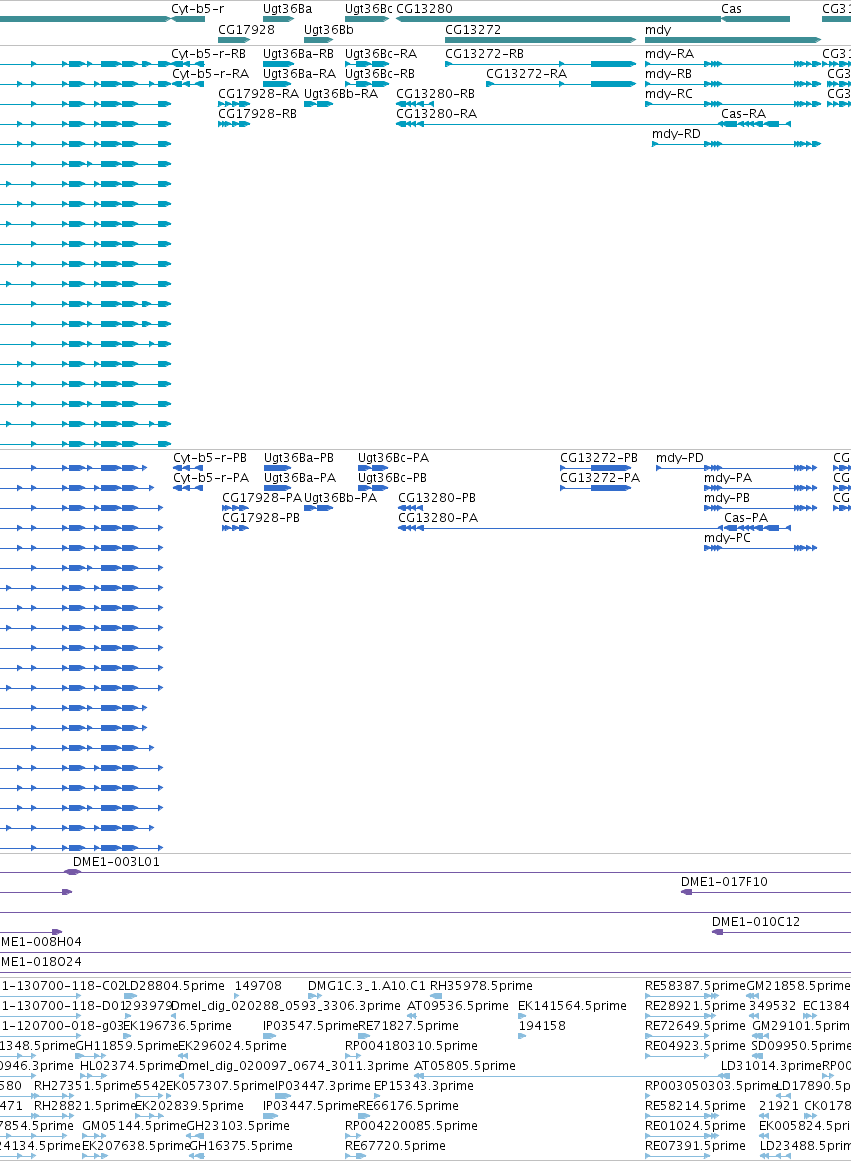Click EST label RE67720.5prime
This screenshot has width=851, height=1161.
pos(396,1146)
